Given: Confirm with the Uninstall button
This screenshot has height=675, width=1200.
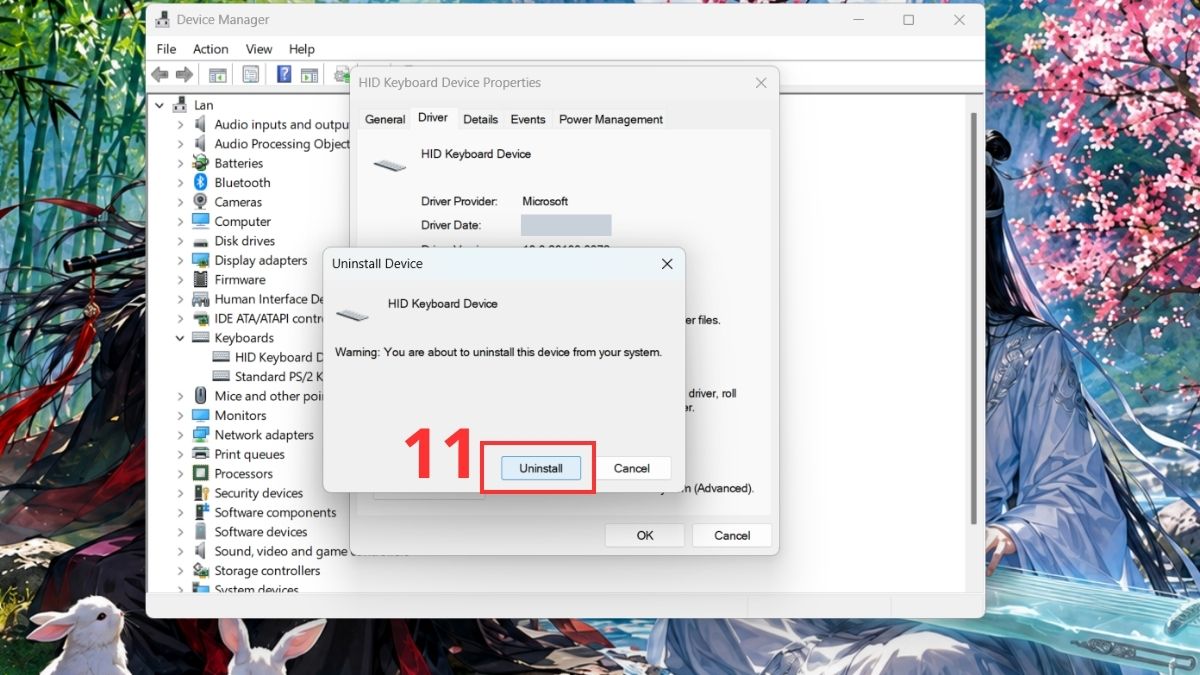Looking at the screenshot, I should coord(541,468).
